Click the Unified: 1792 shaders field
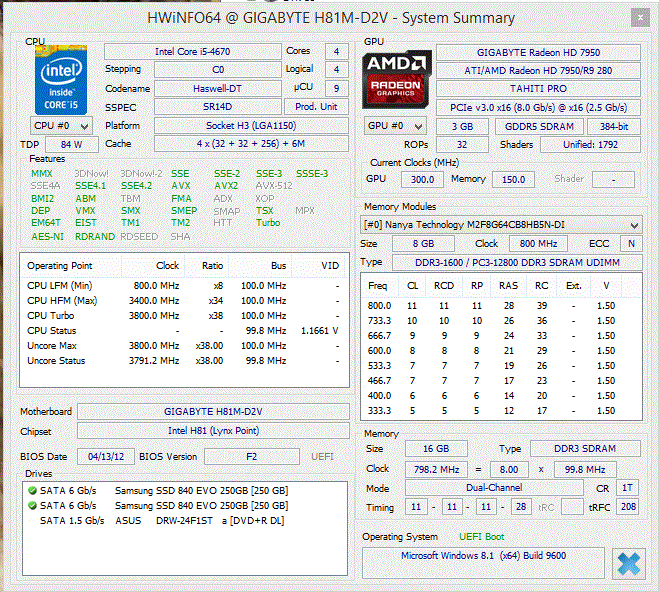The width and height of the screenshot is (659, 592). coord(590,145)
